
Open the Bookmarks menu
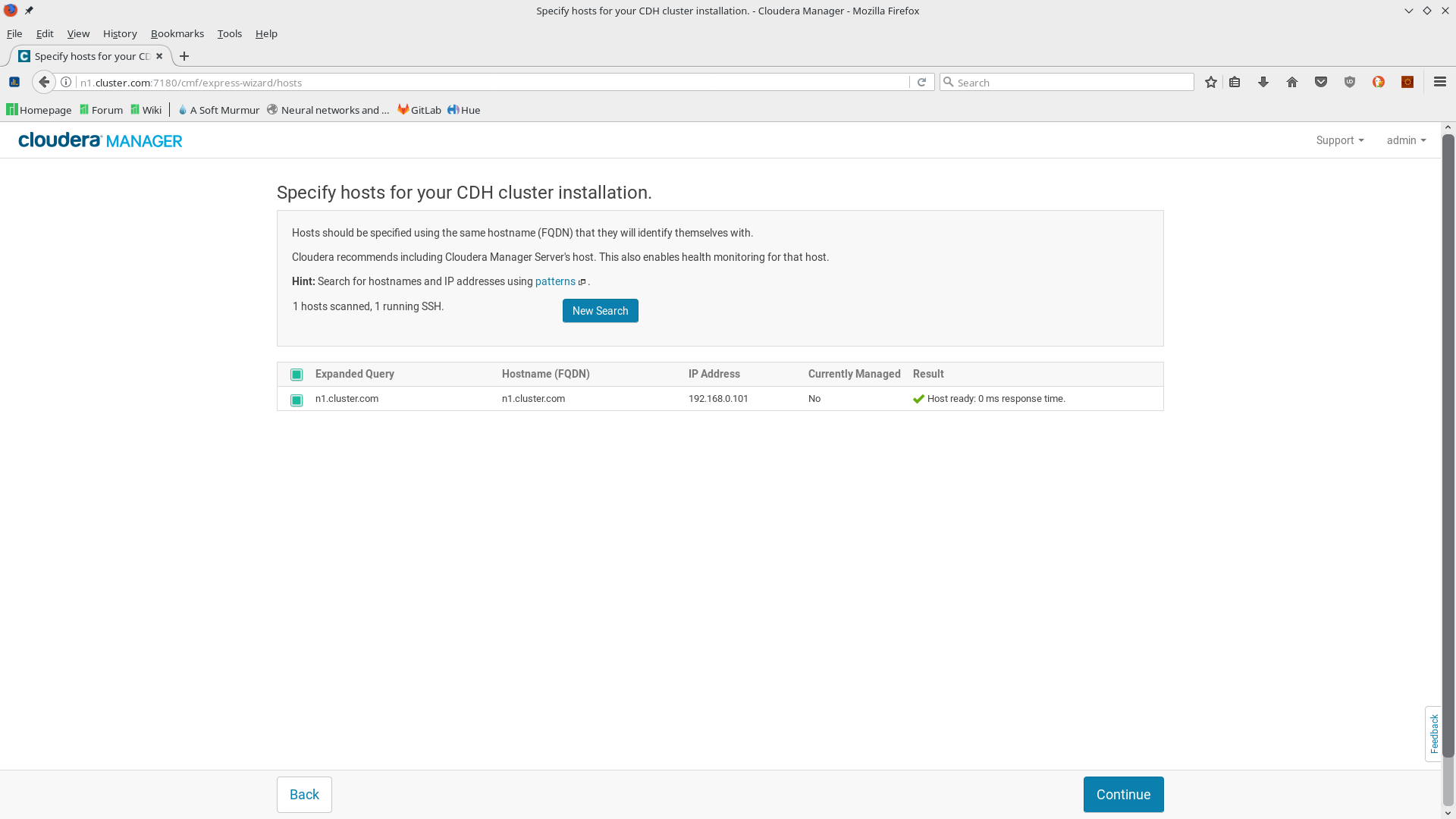pos(177,33)
